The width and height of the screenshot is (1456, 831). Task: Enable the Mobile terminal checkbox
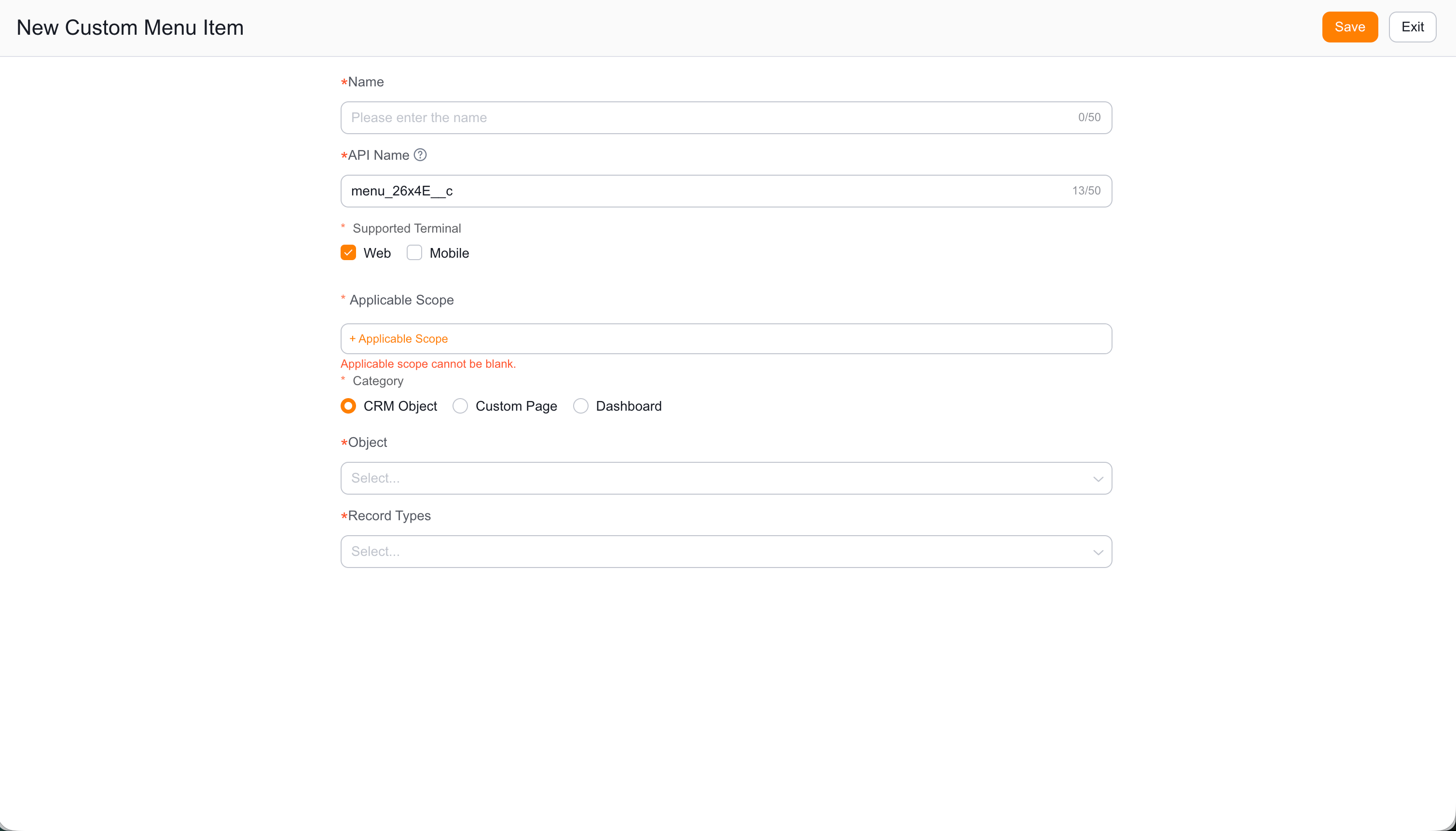[x=414, y=253]
